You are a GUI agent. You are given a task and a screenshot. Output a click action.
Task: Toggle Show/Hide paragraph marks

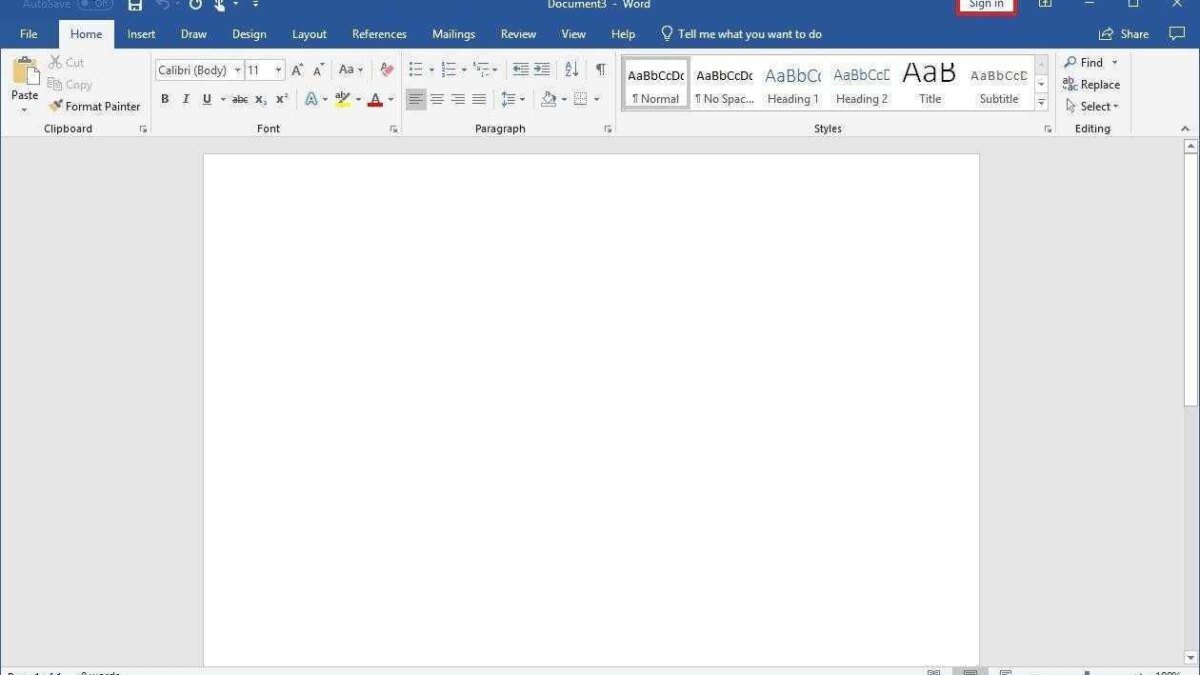point(600,70)
